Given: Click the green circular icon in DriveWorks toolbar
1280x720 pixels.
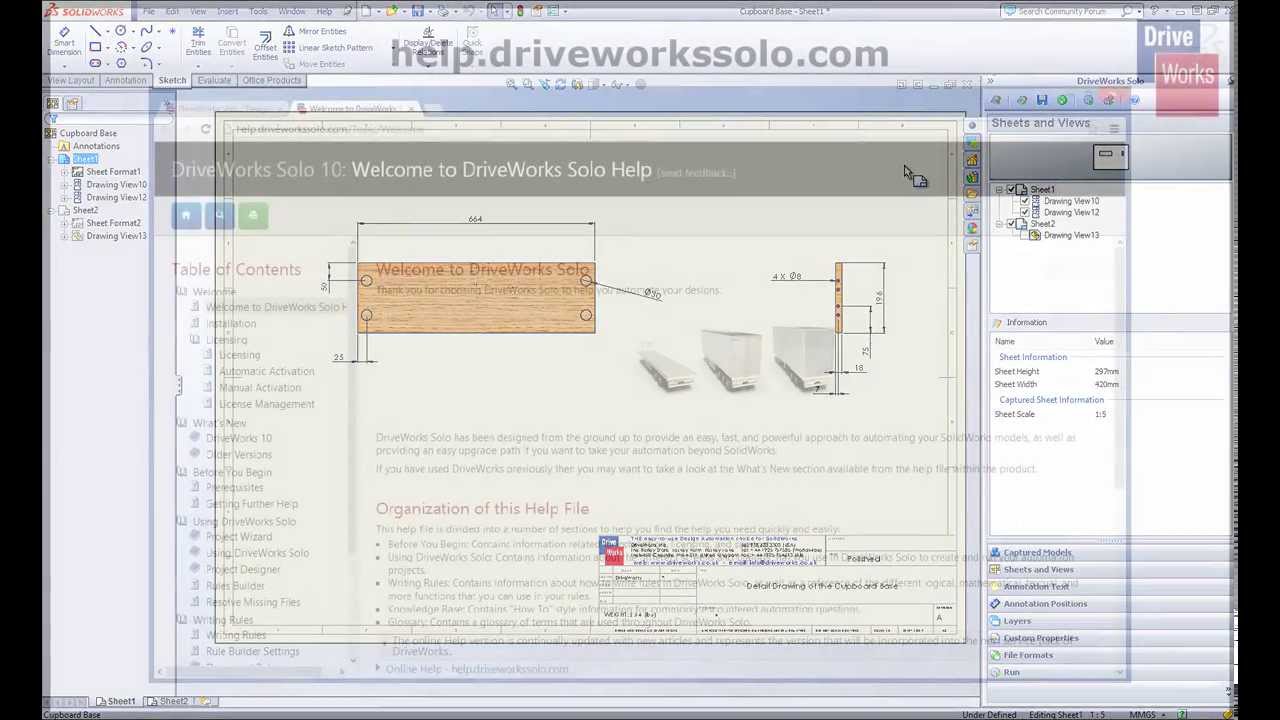Looking at the screenshot, I should pos(1063,100).
